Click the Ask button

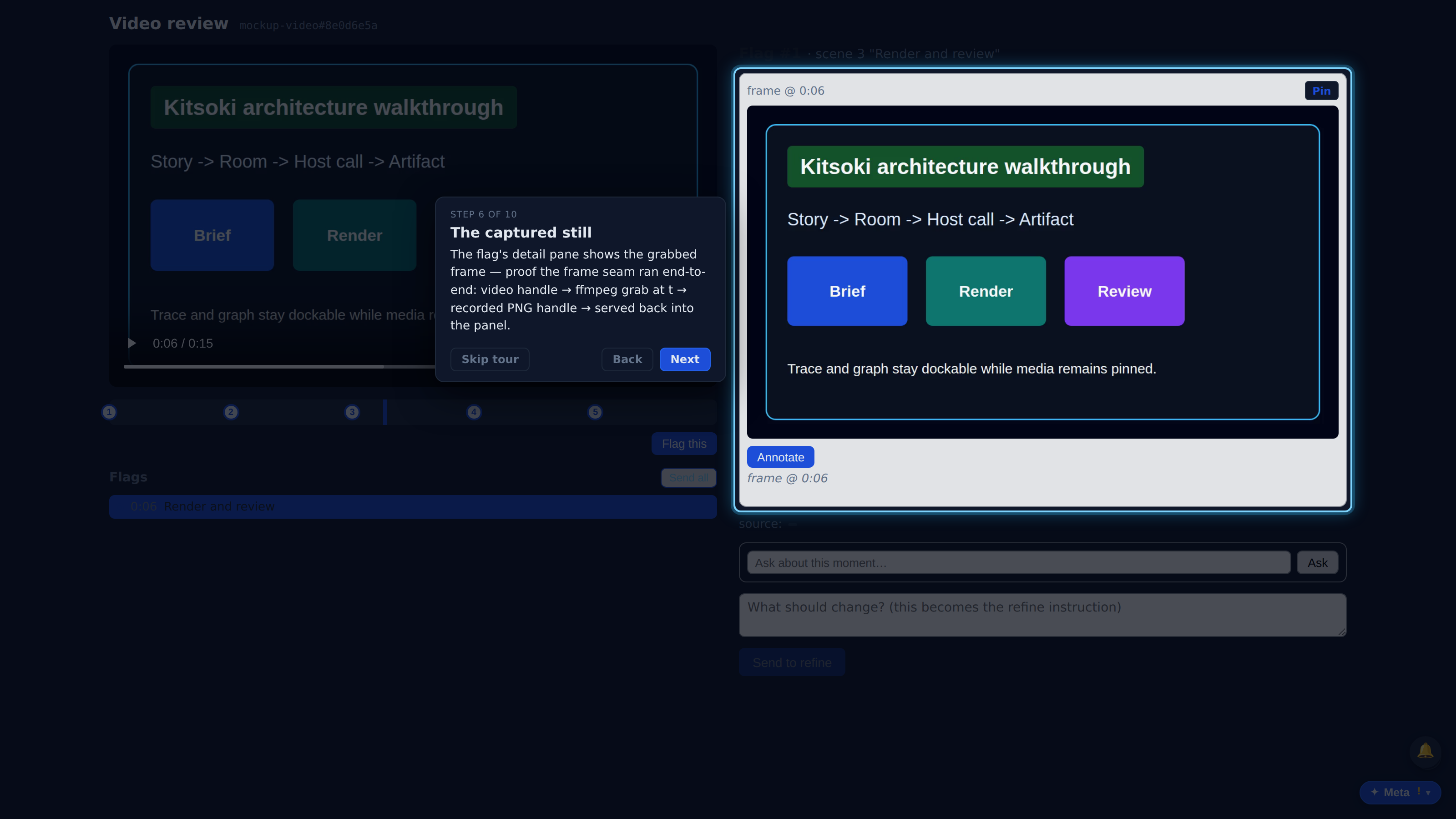(x=1317, y=563)
